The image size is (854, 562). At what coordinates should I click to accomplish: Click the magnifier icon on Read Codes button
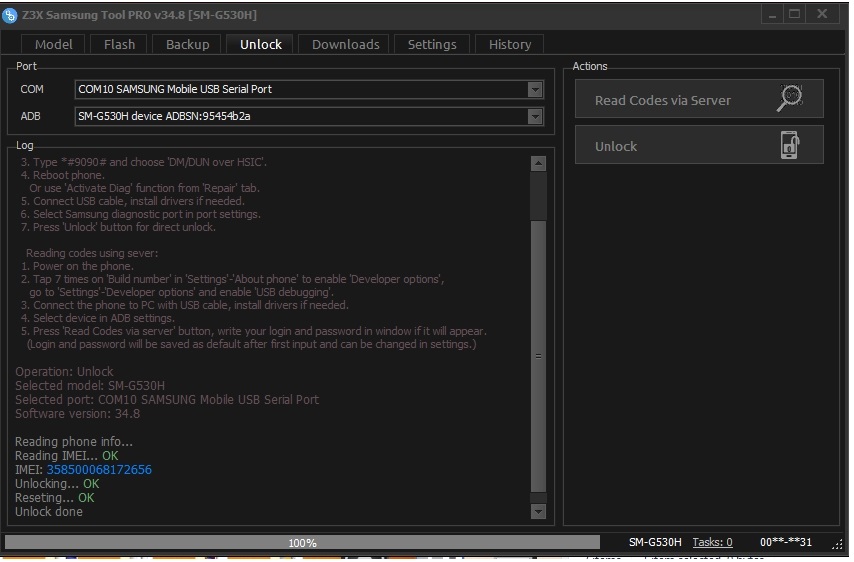click(x=790, y=98)
